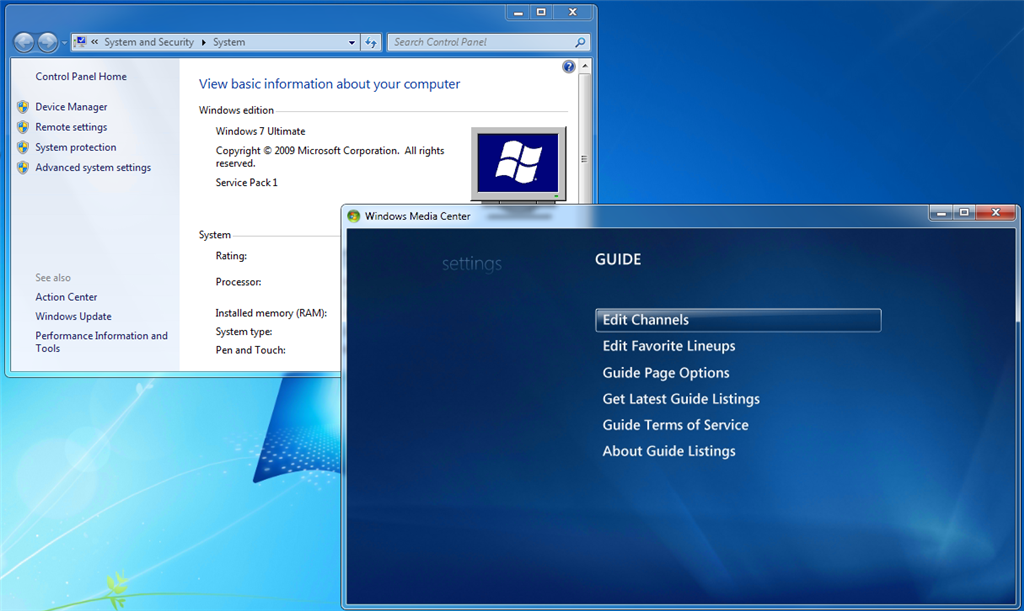Open Help with the blue question mark

click(569, 67)
